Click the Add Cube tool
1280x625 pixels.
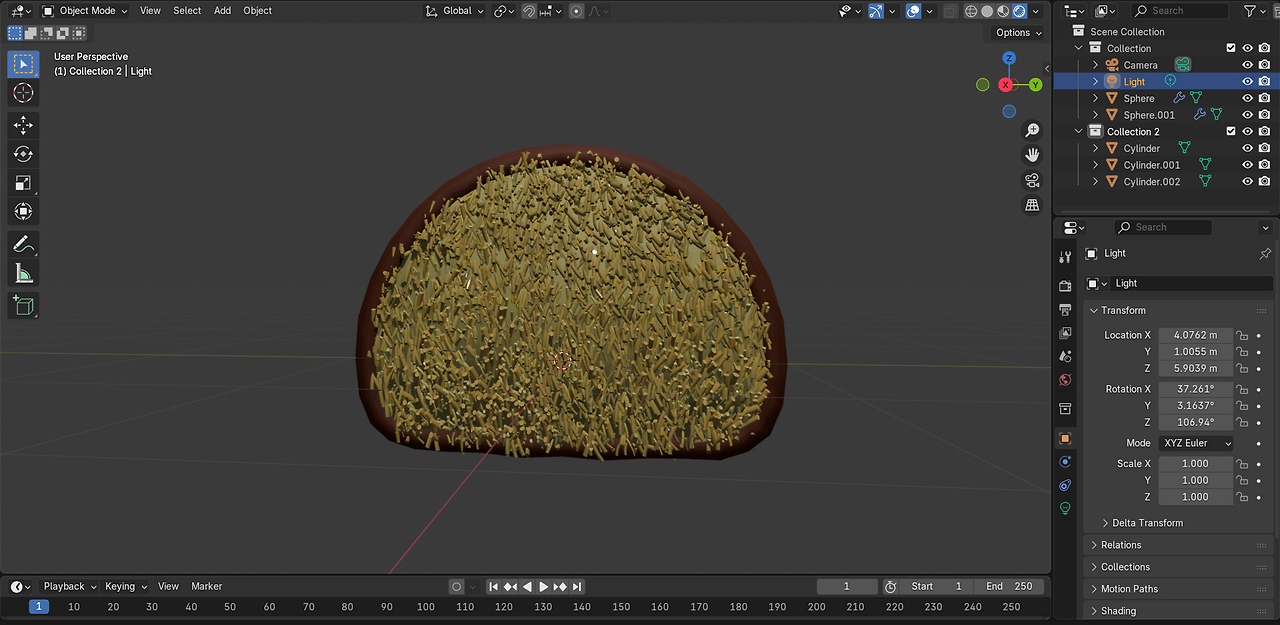(23, 305)
